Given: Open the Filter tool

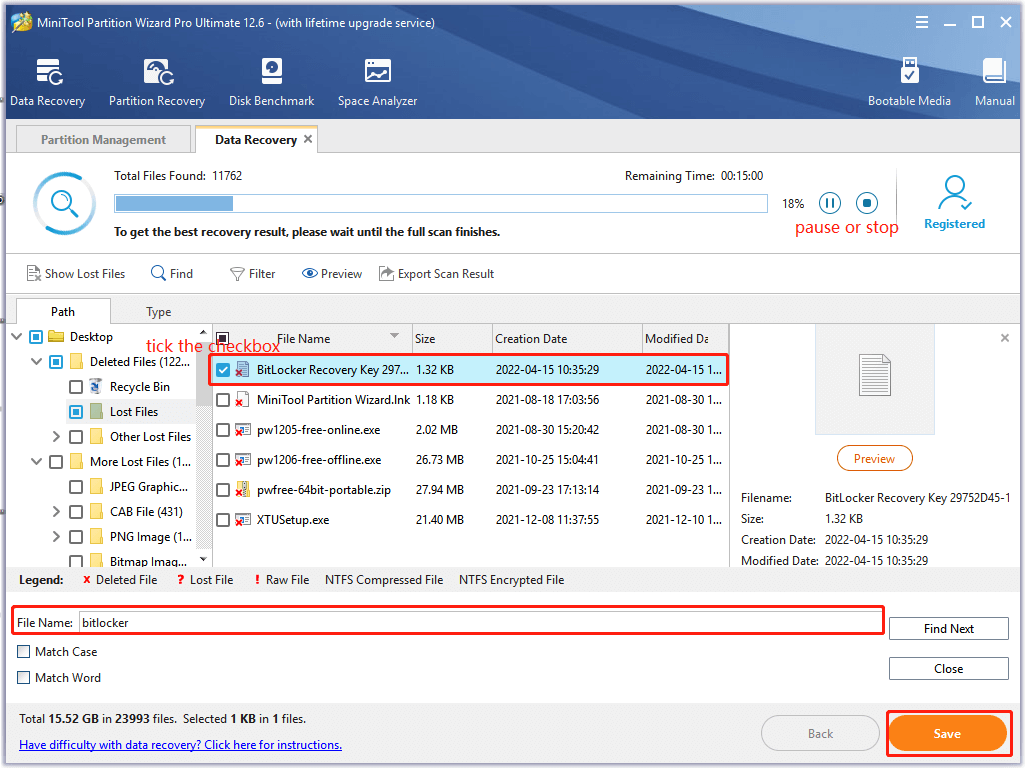Looking at the screenshot, I should click(x=252, y=274).
